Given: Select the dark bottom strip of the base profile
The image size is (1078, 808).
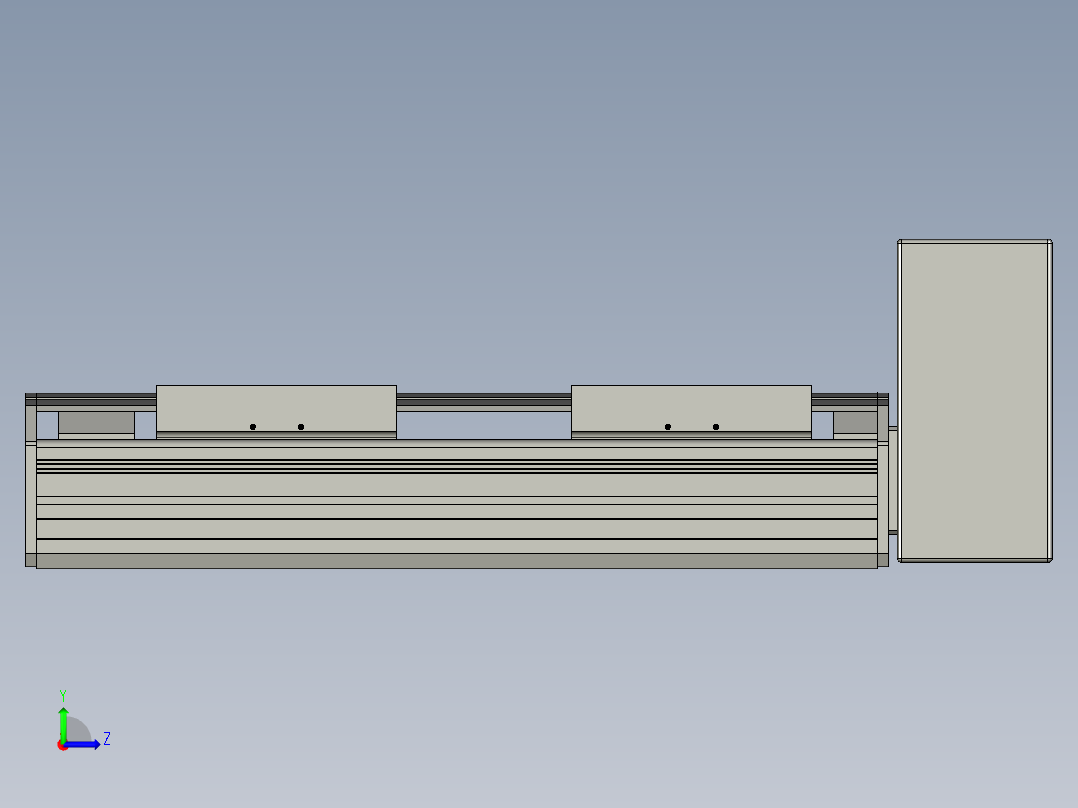Looking at the screenshot, I should pos(456,561).
